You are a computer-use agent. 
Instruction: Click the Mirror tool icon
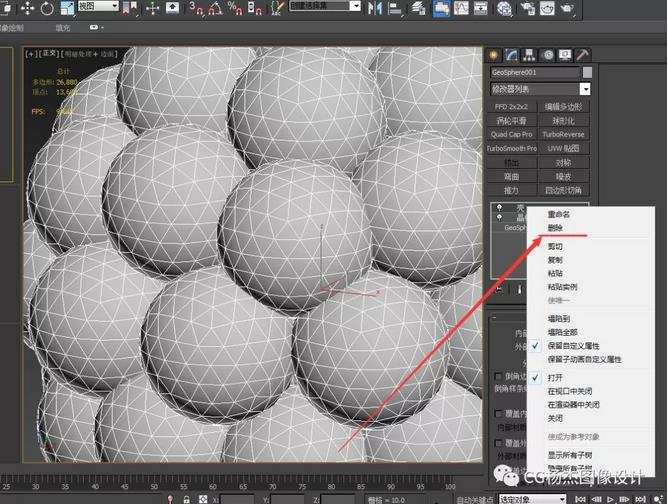(375, 8)
